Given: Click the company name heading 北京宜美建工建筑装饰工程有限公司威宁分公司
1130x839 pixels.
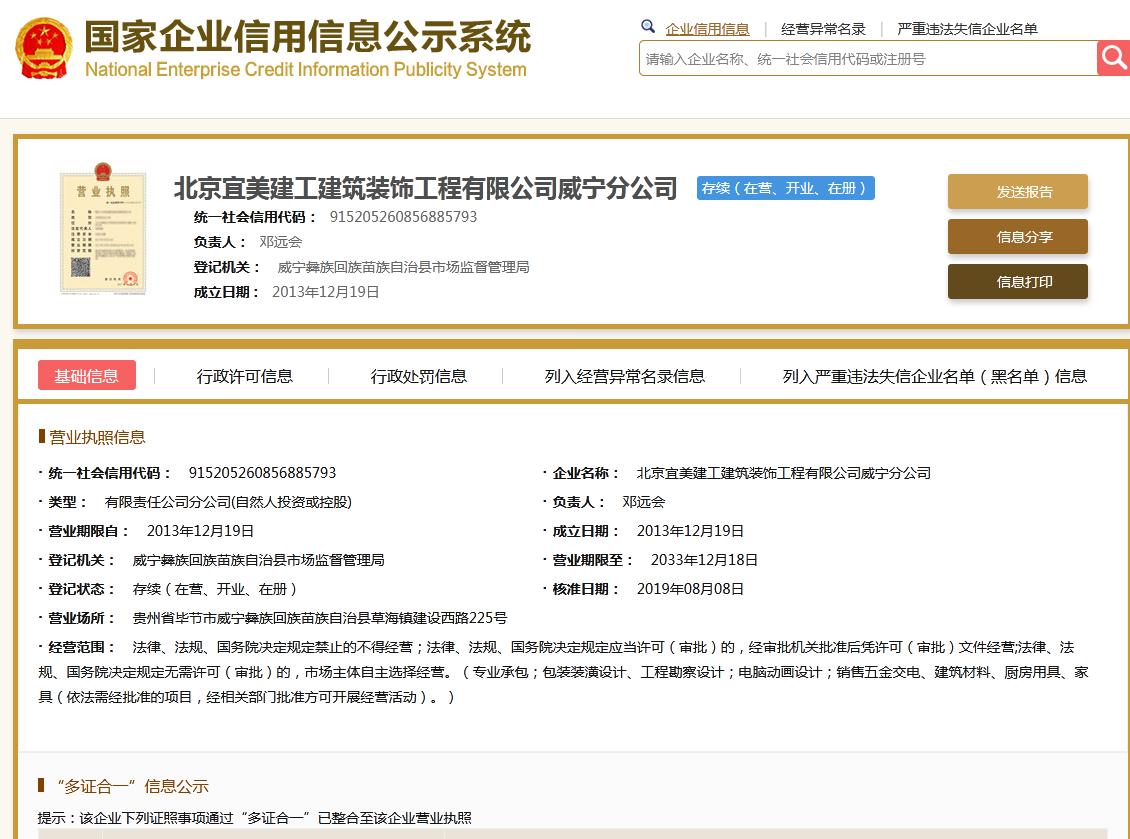Looking at the screenshot, I should [x=425, y=188].
